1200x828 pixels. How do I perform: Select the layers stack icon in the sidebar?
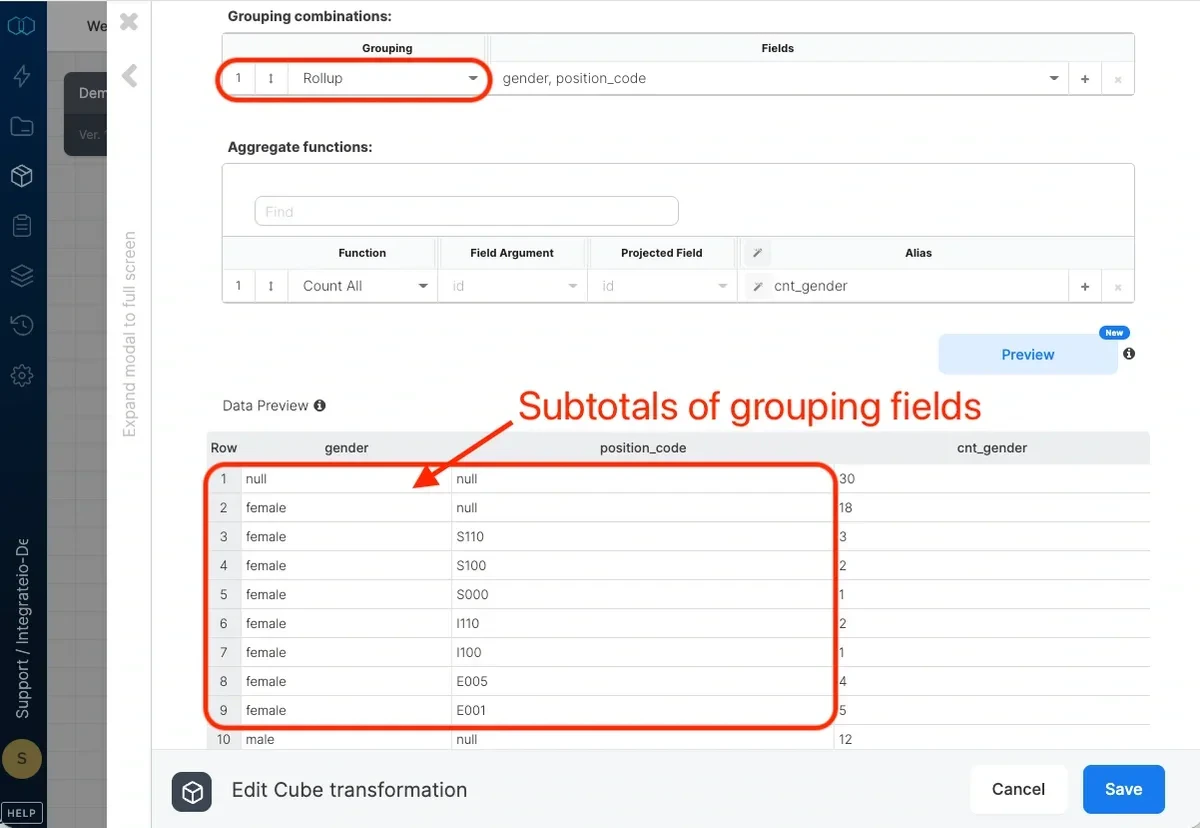22,275
